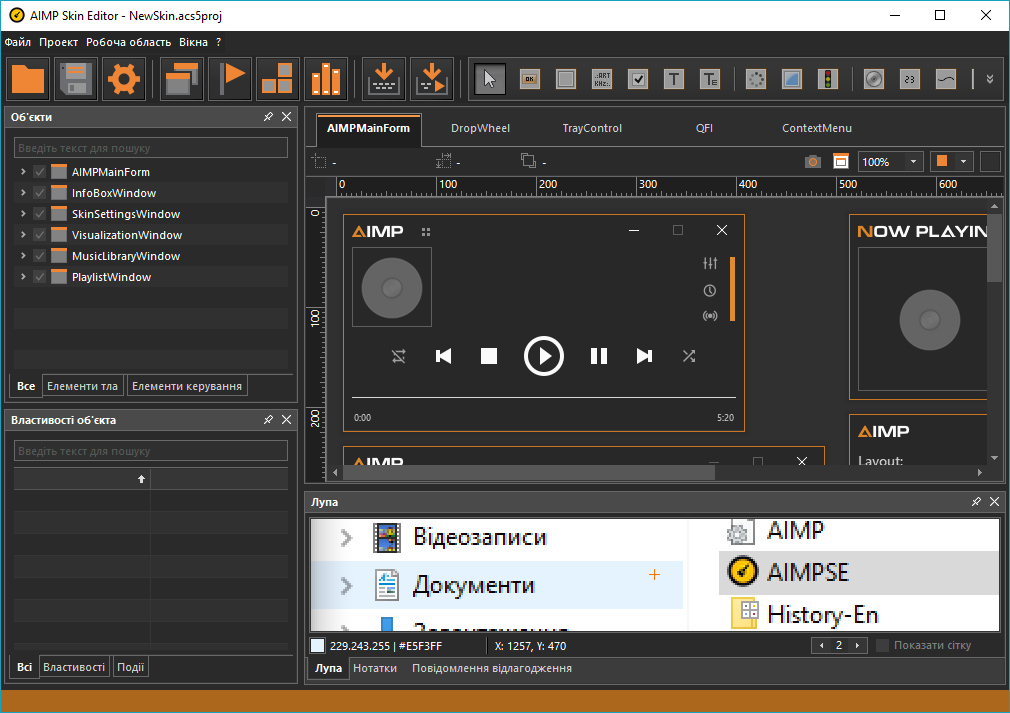Screen dimensions: 1010x713
Task: Select the arrow pointer tool
Action: tap(489, 79)
